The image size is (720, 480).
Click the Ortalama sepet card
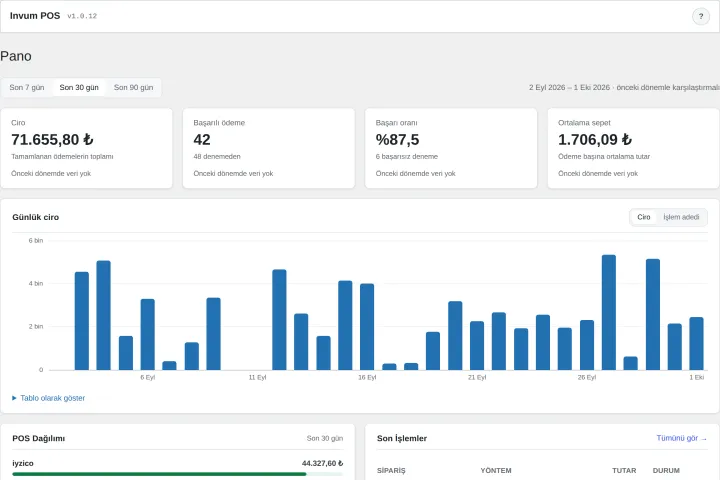point(633,148)
